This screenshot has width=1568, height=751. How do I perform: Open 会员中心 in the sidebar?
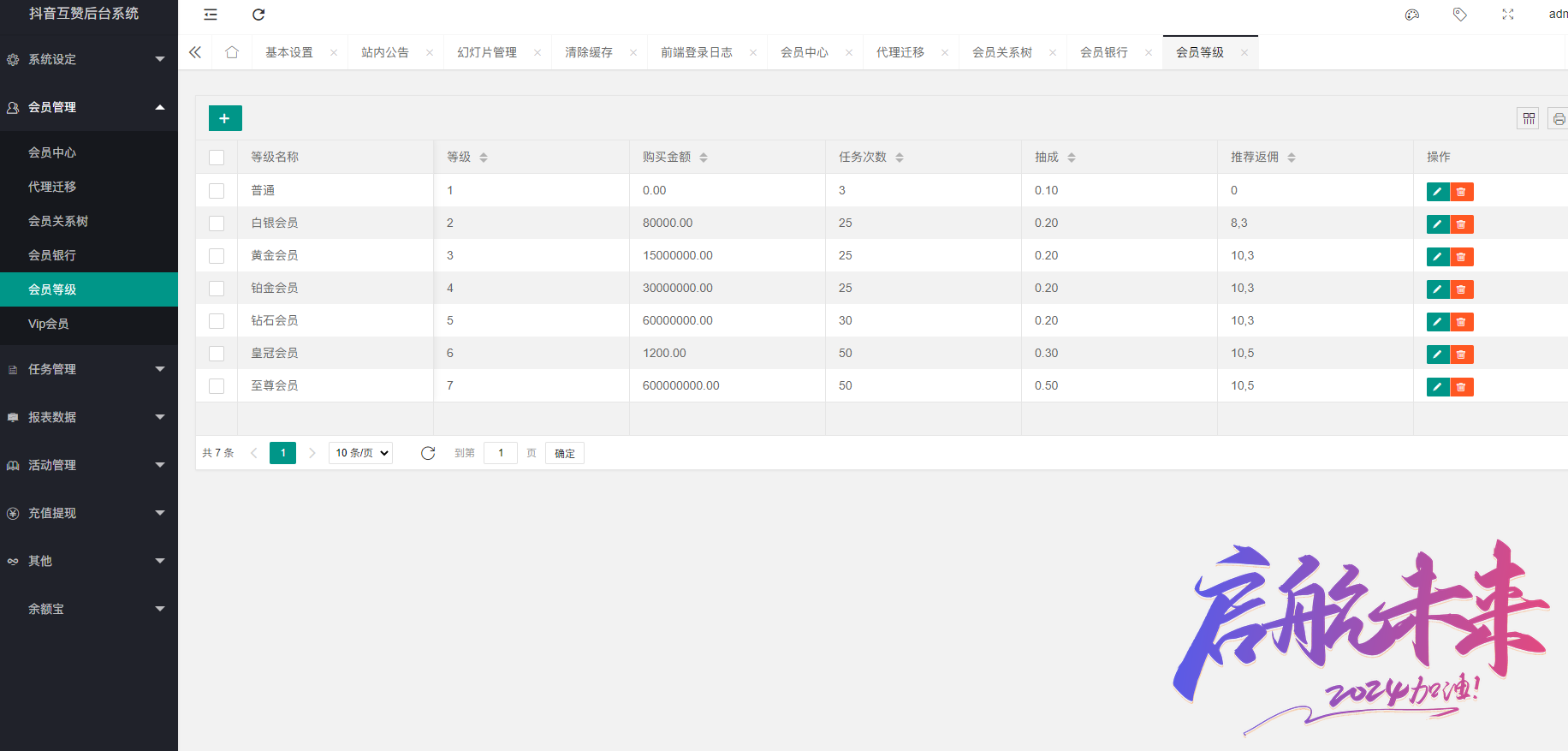[x=89, y=152]
